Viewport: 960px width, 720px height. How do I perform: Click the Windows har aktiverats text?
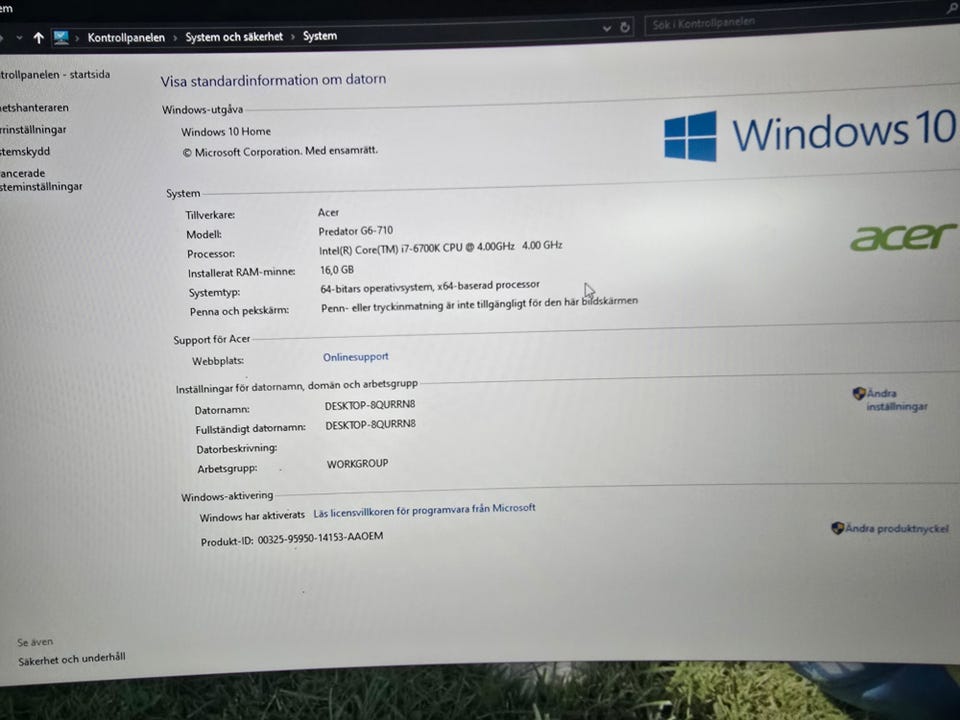252,516
